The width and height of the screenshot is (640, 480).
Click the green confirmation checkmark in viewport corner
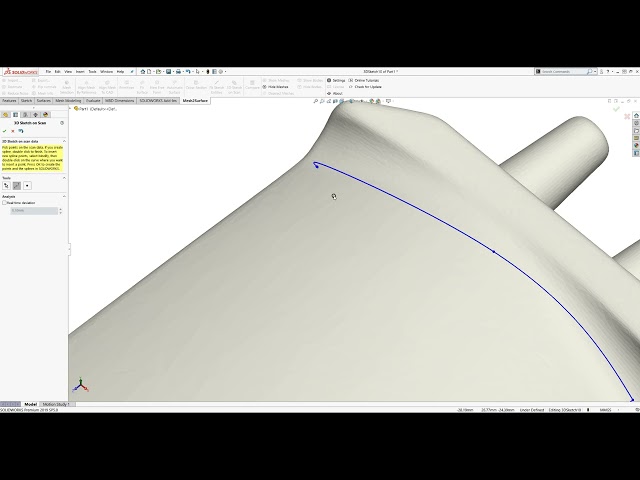point(616,109)
